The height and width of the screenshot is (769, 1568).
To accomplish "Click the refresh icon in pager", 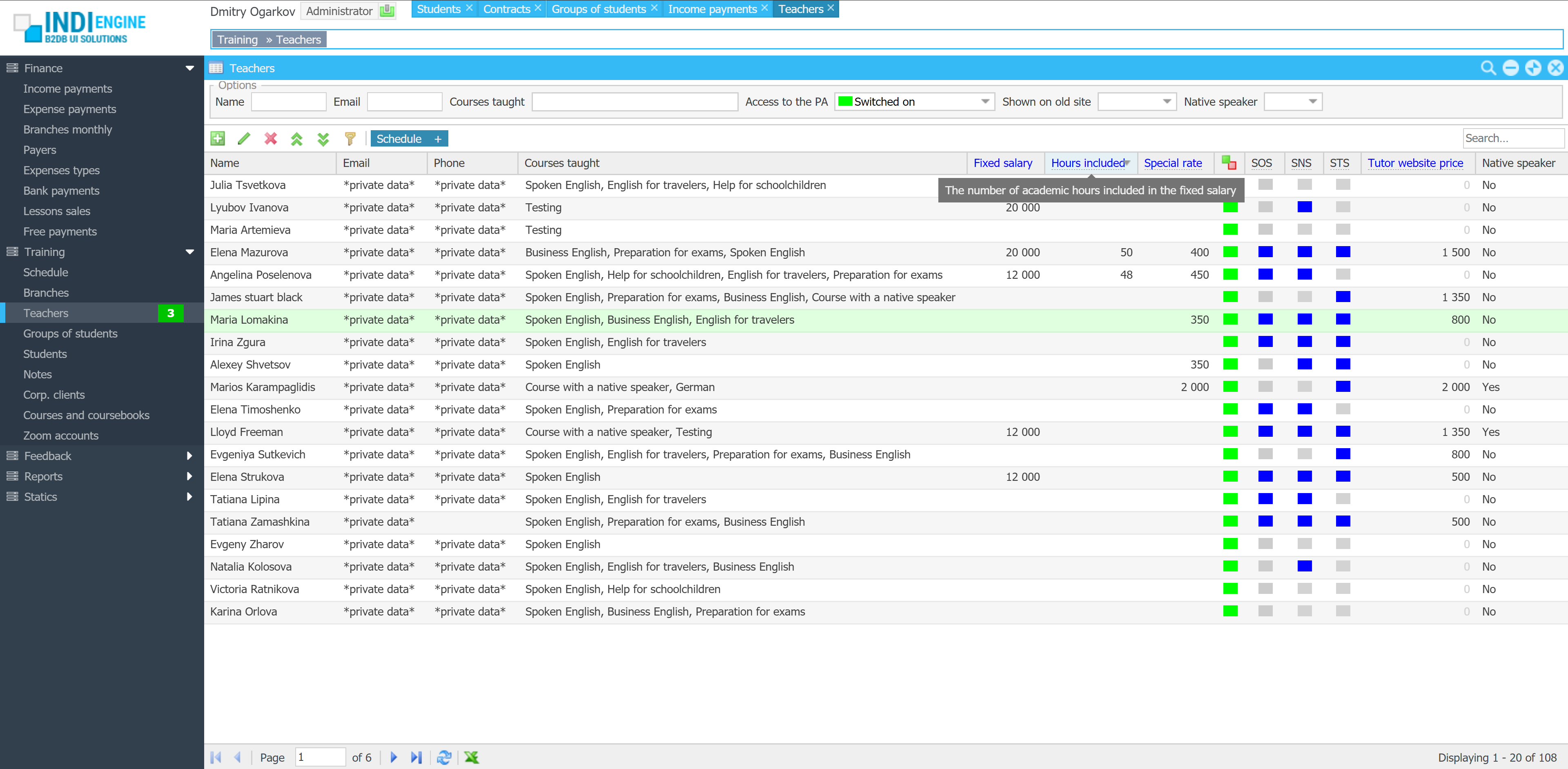I will click(444, 757).
